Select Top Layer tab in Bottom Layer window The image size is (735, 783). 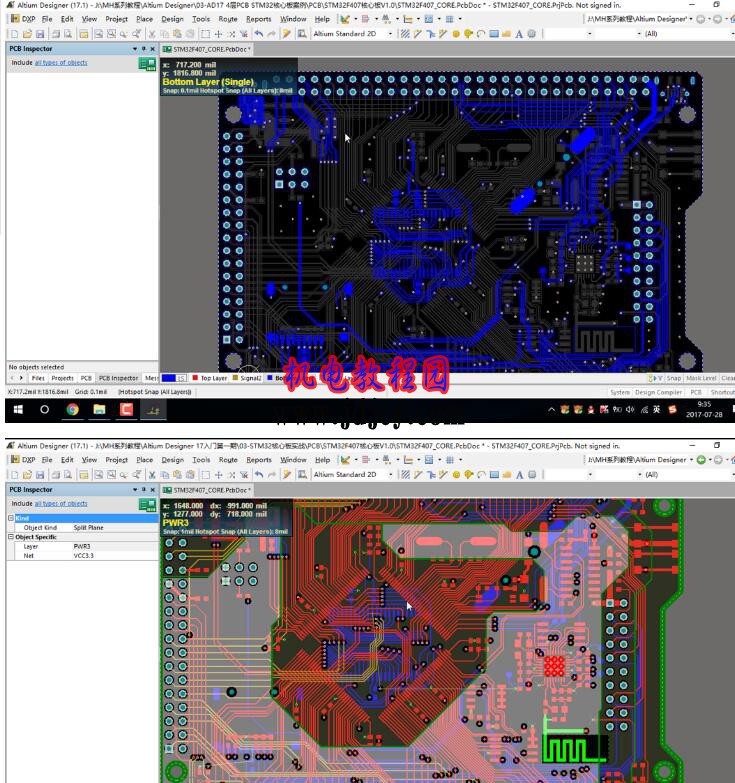[210, 379]
